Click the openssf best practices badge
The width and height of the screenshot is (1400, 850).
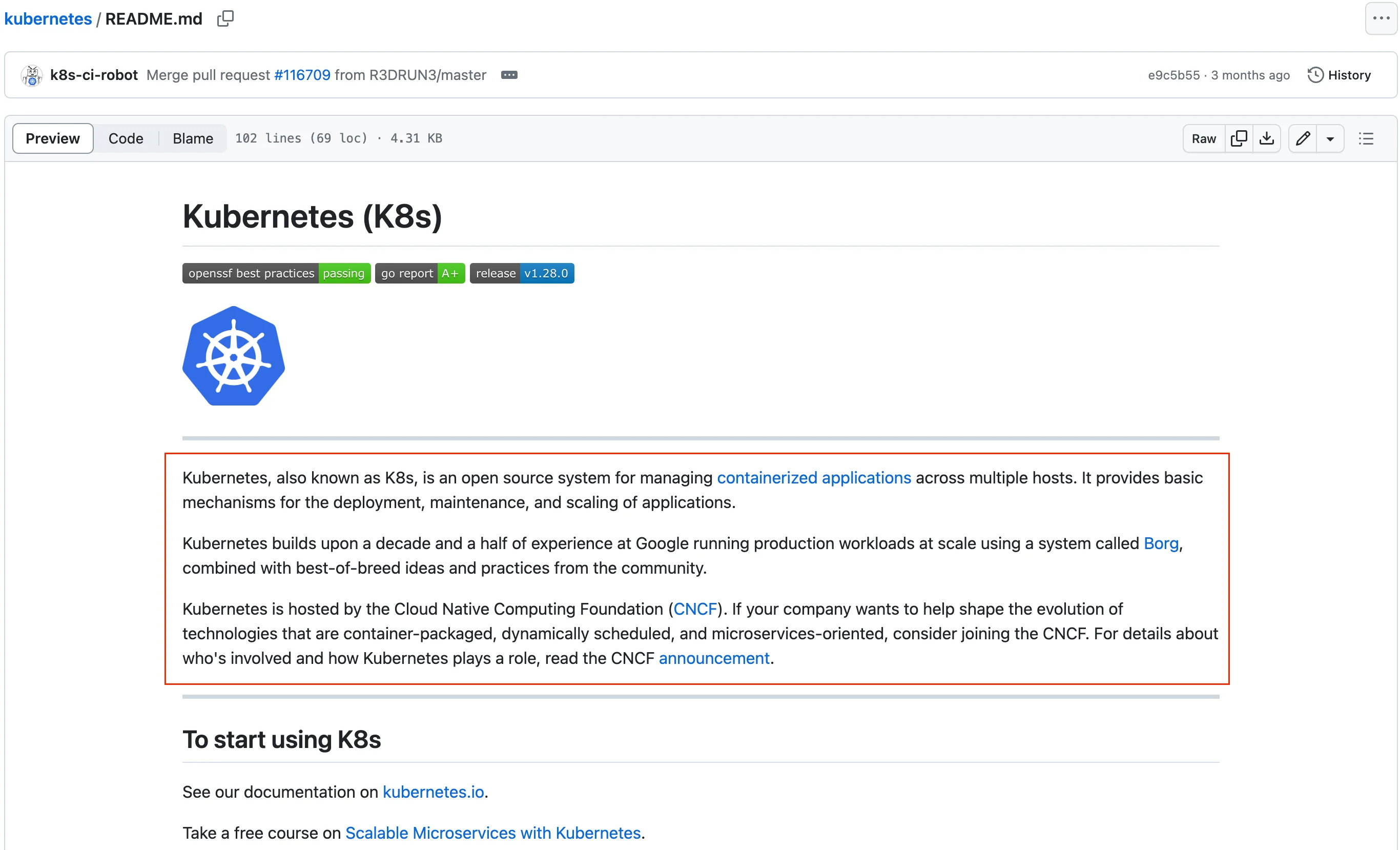point(276,273)
